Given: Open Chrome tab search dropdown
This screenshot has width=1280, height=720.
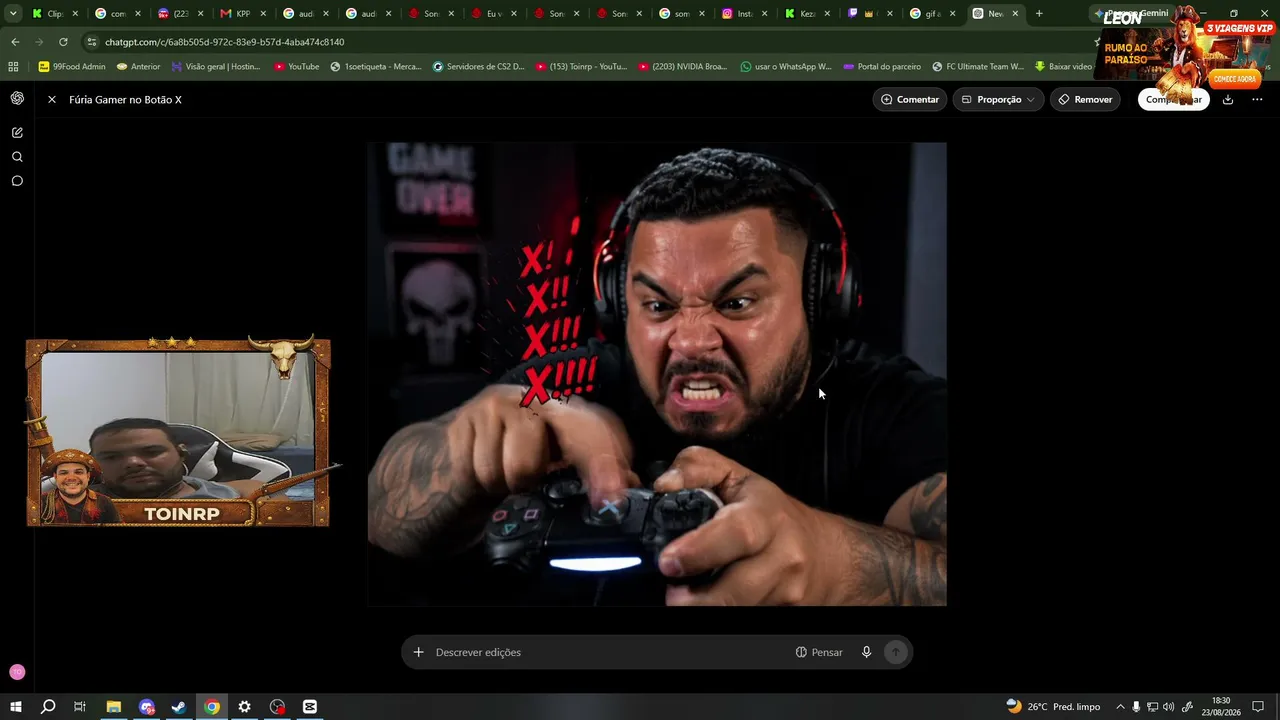Looking at the screenshot, I should 13,14.
